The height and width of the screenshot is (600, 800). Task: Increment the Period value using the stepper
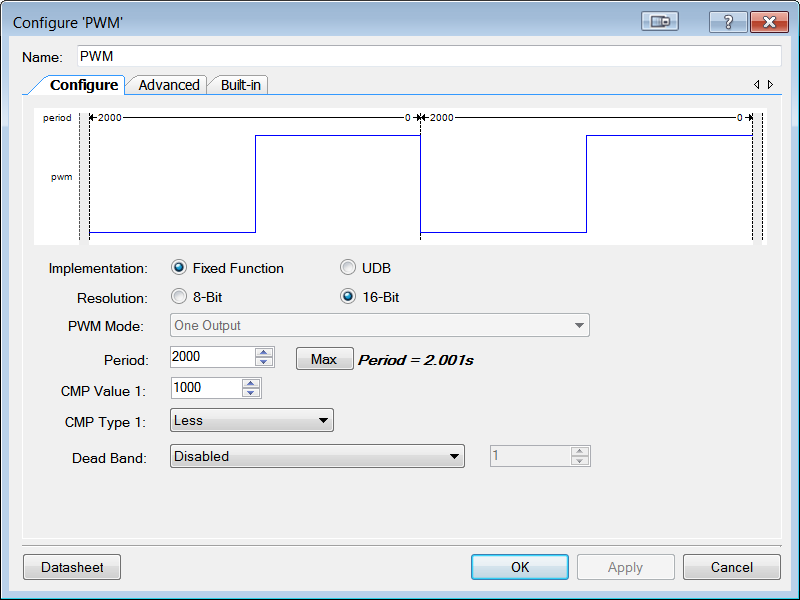[261, 351]
